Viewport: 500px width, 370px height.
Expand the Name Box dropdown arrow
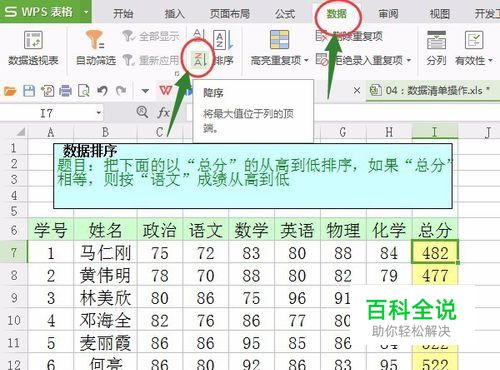[99, 113]
